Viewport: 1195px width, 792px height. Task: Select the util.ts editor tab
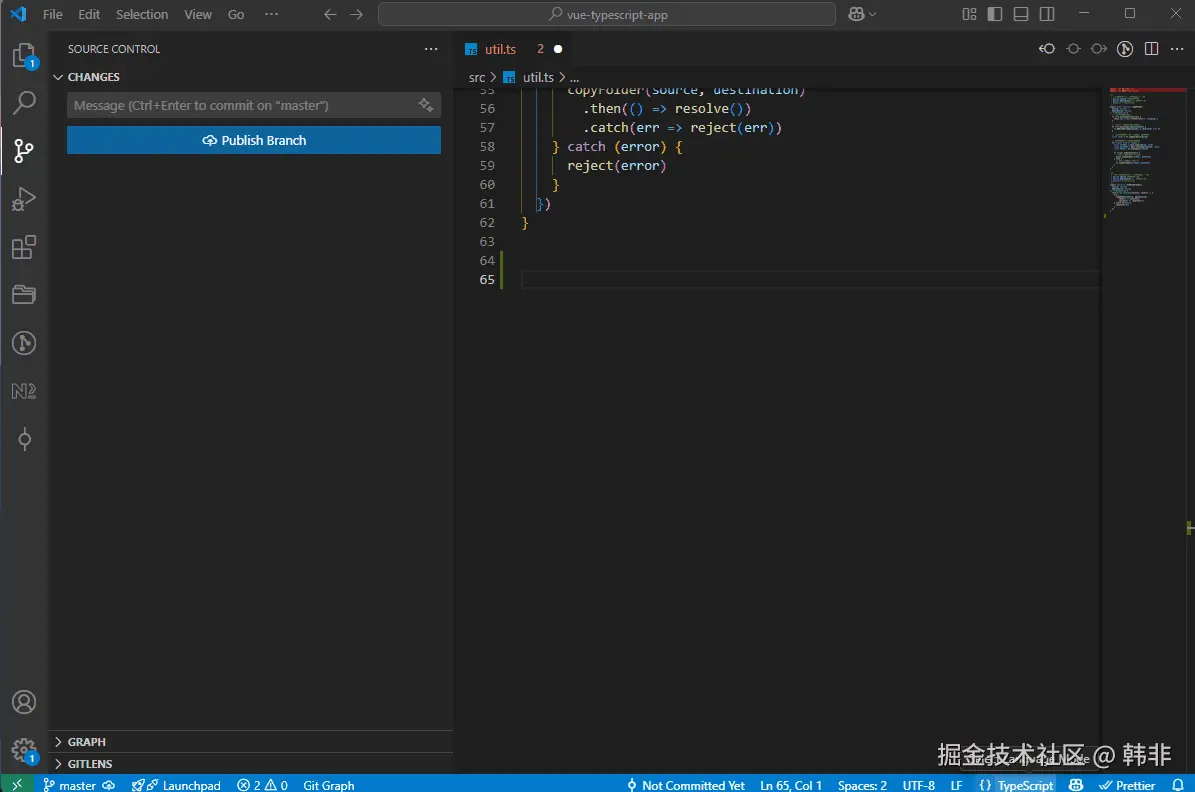[500, 49]
